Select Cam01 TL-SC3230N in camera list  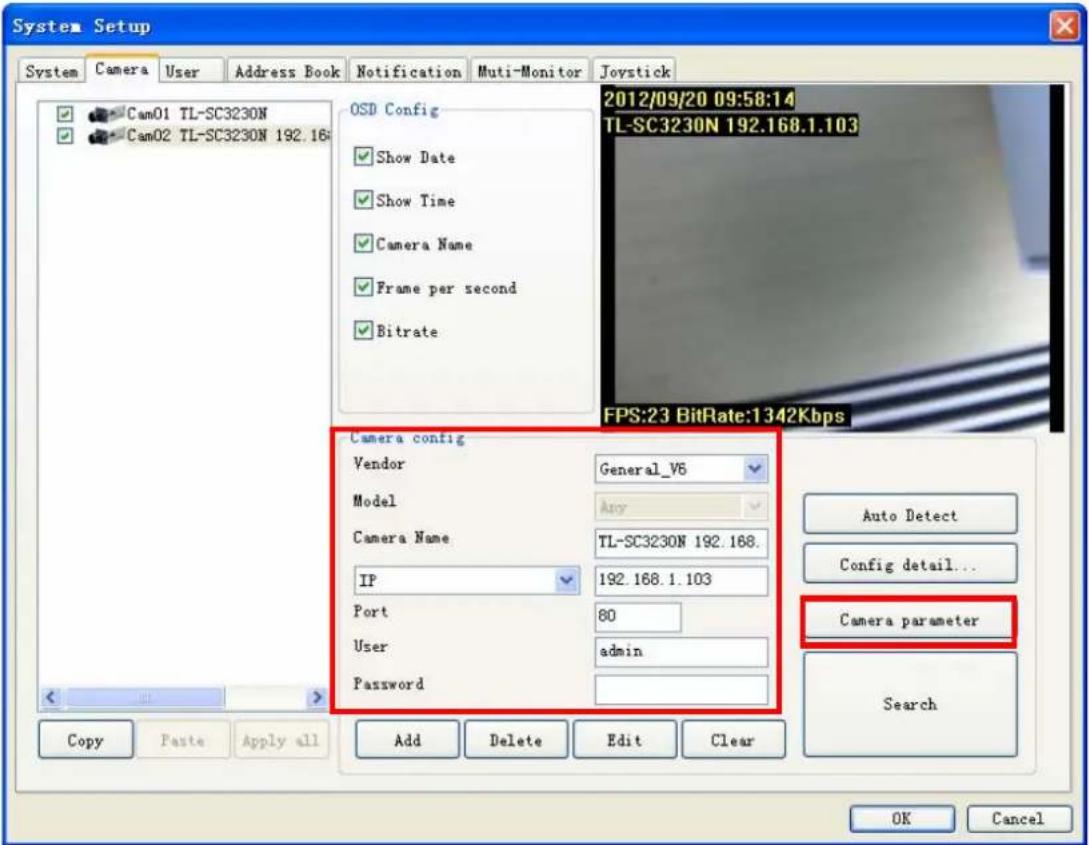click(x=197, y=114)
